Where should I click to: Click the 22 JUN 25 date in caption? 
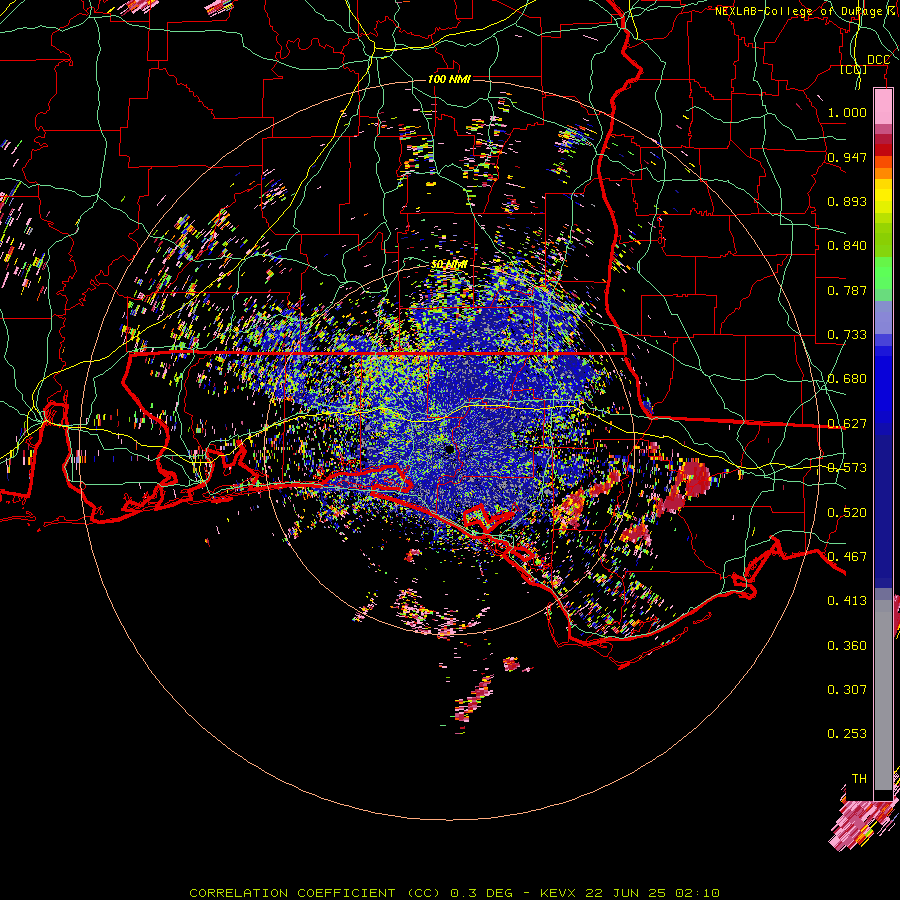(626, 893)
